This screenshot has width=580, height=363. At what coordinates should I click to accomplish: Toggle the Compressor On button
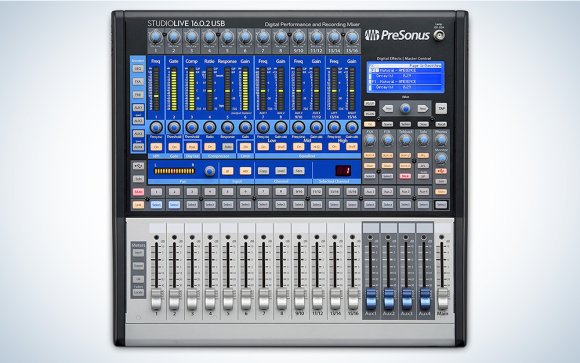coord(209,147)
